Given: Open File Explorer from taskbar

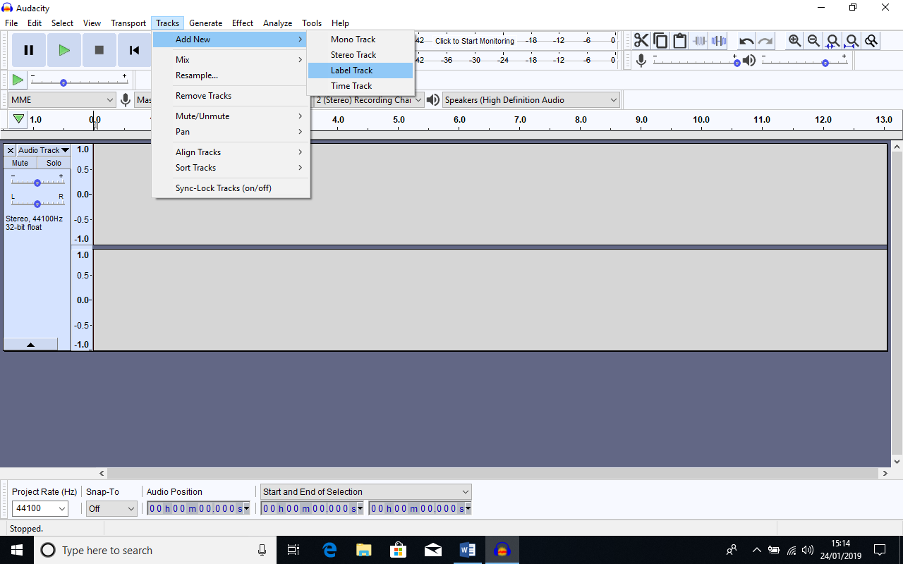Looking at the screenshot, I should 364,550.
